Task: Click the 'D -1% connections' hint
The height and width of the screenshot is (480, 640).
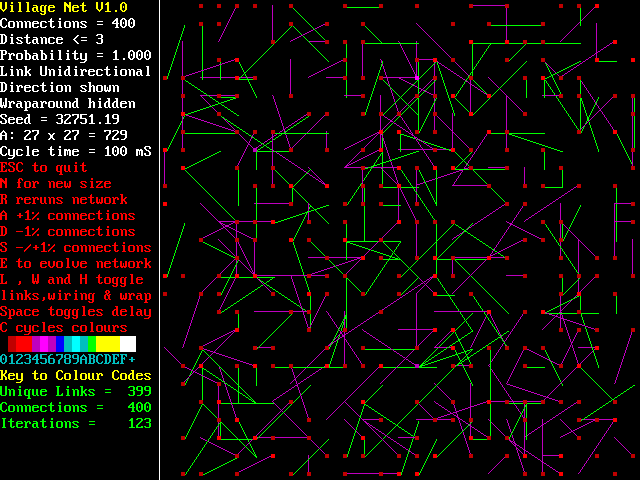Action: 68,231
